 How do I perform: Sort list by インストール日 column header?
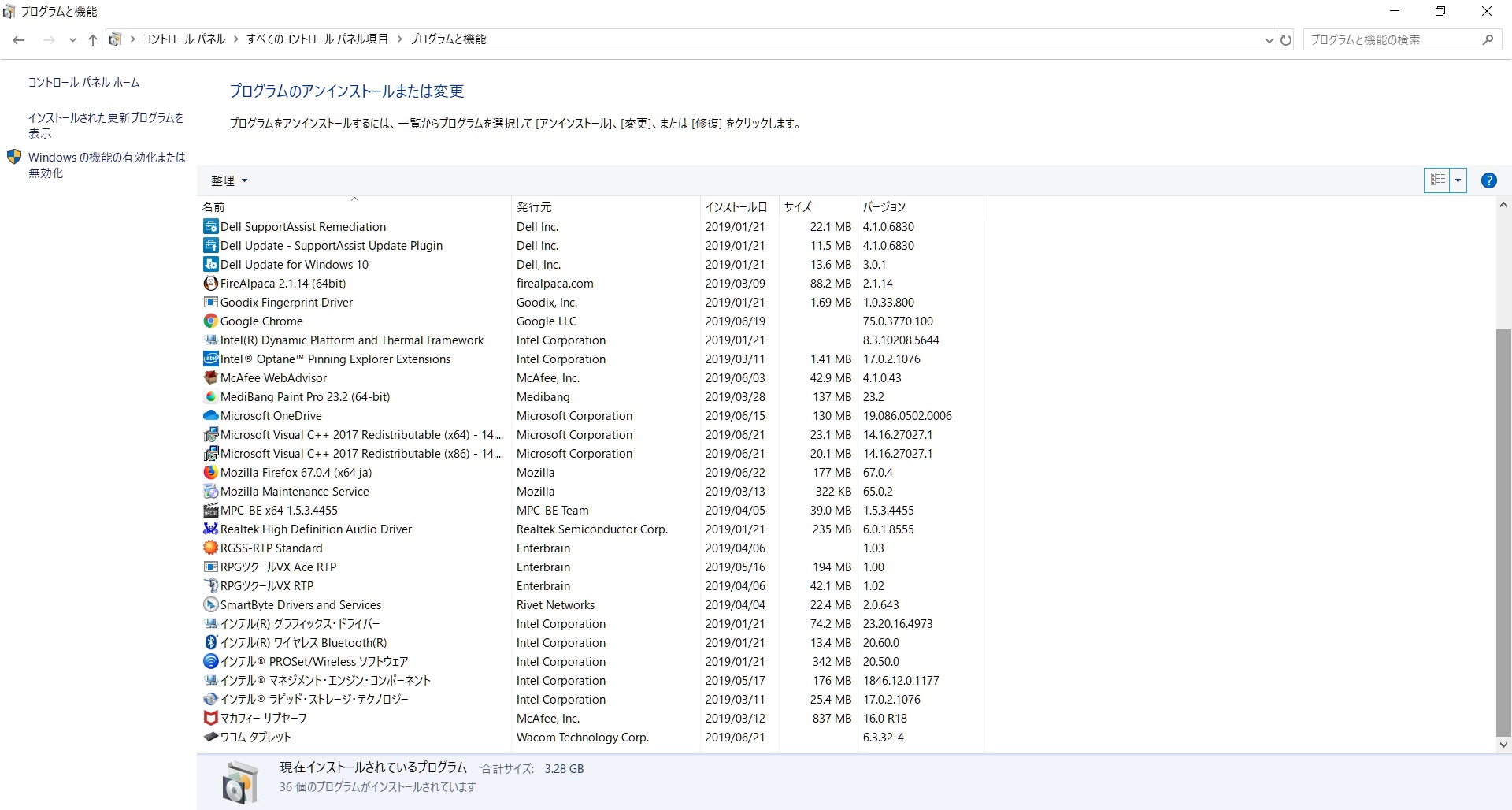736,206
